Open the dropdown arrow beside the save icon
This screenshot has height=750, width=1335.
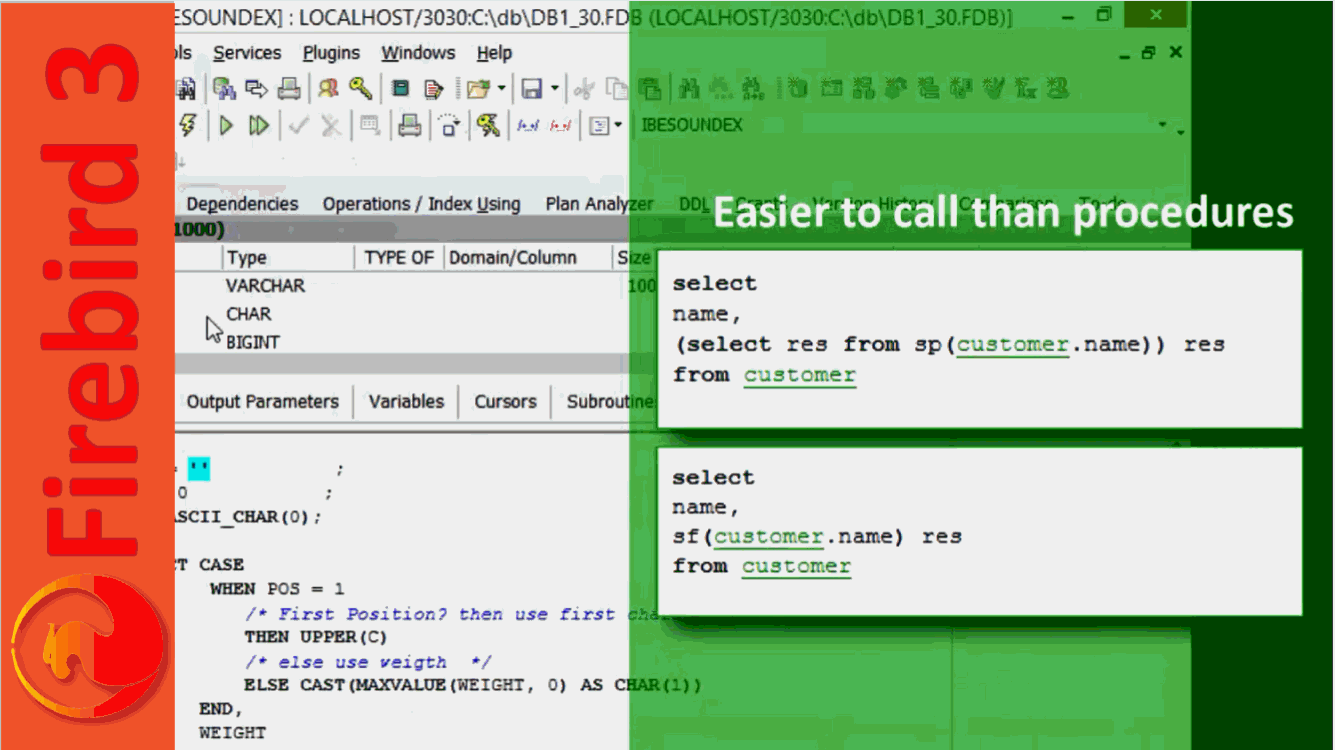coord(555,89)
